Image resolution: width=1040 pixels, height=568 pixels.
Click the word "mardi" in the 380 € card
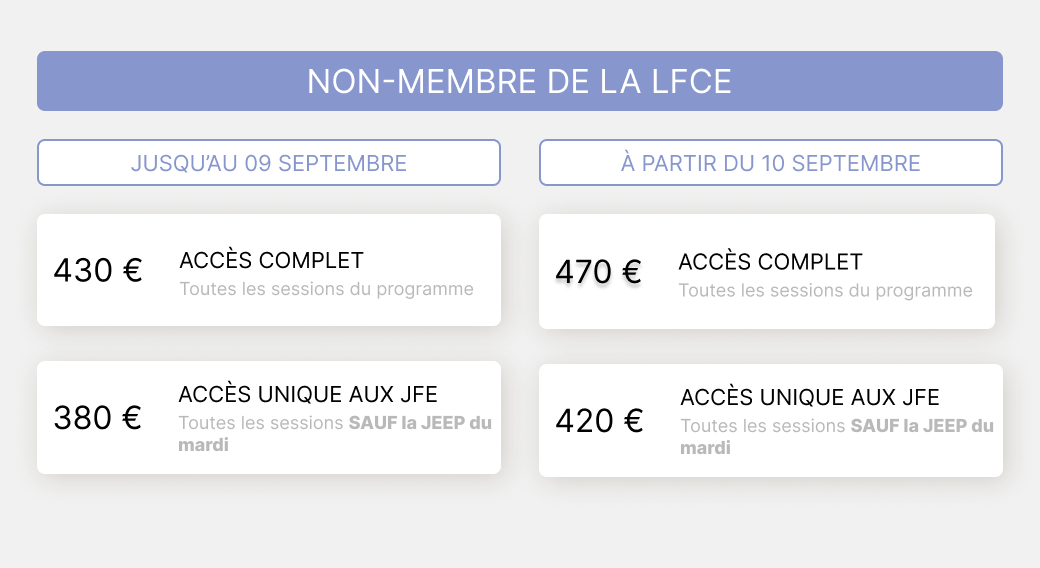[x=203, y=445]
